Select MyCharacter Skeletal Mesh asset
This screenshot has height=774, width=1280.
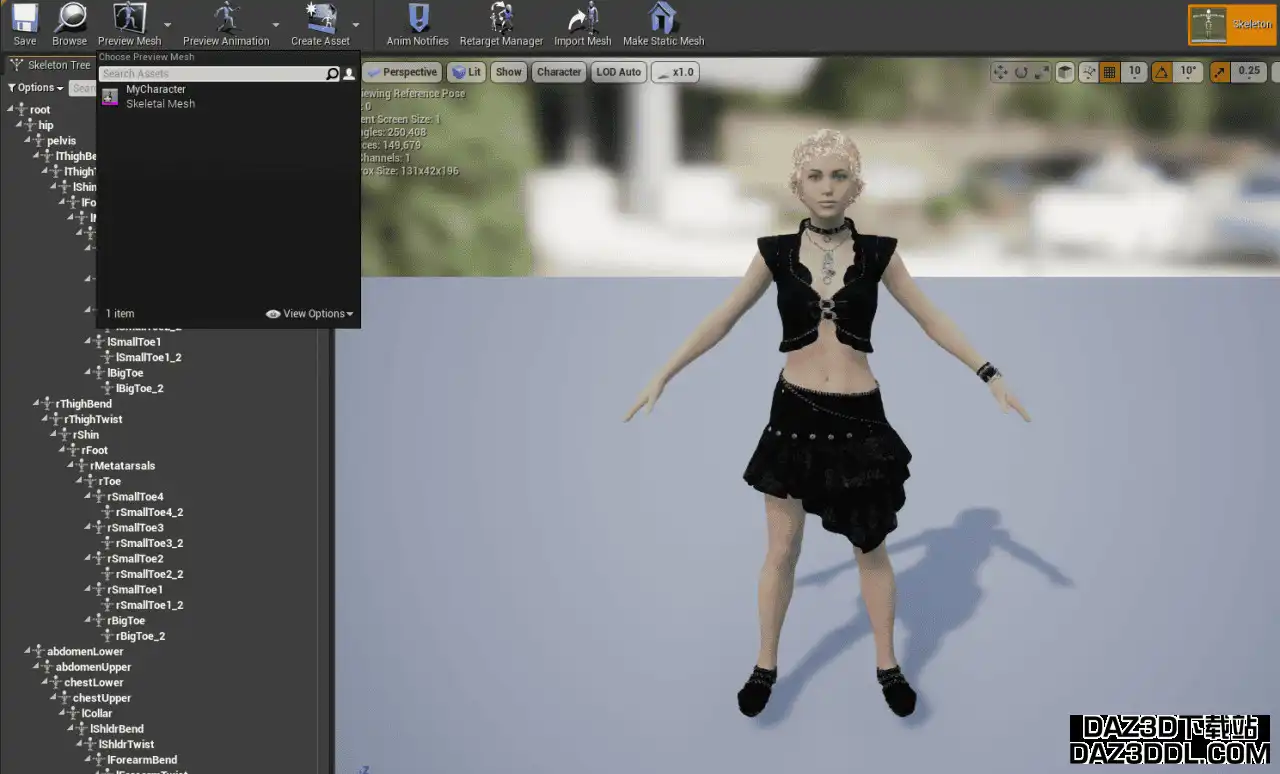[x=228, y=96]
